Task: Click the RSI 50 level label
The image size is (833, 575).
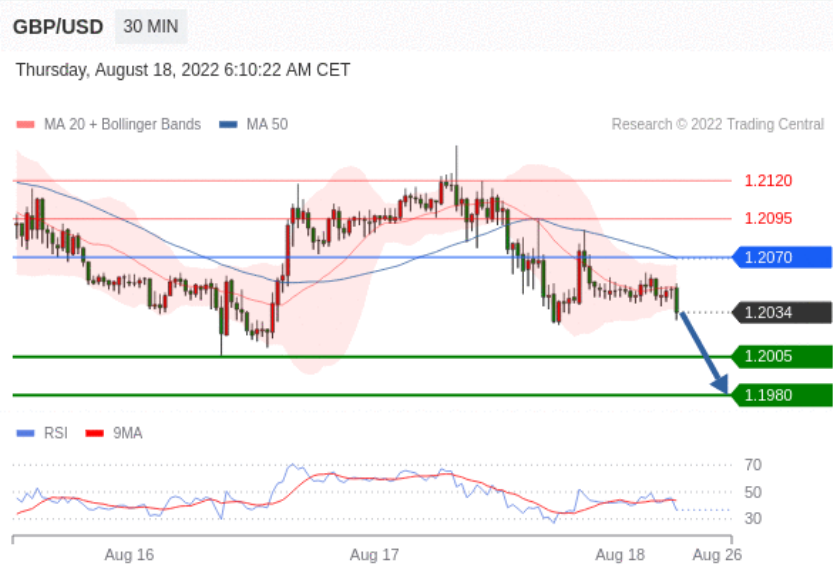Action: click(753, 492)
